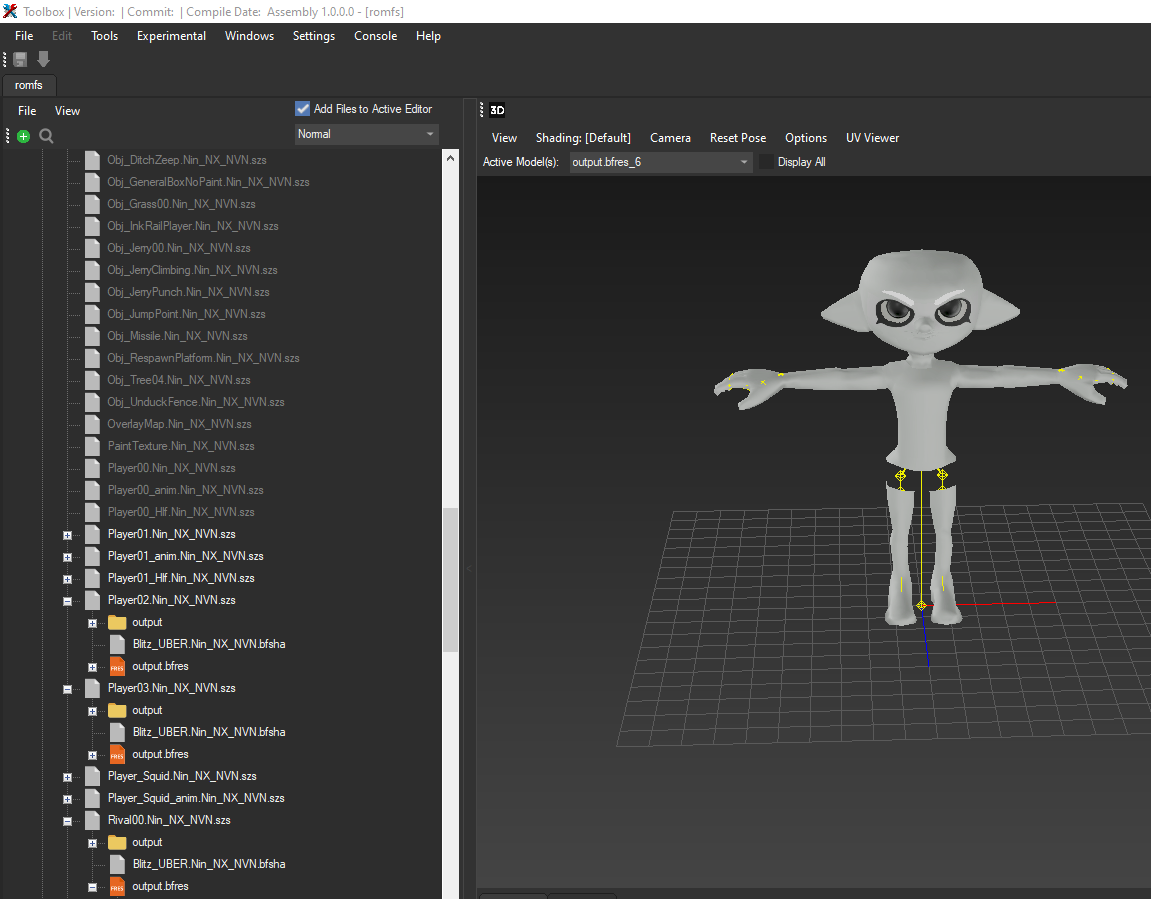Click the file tree scrollbar thumb
This screenshot has width=1151, height=899.
451,580
